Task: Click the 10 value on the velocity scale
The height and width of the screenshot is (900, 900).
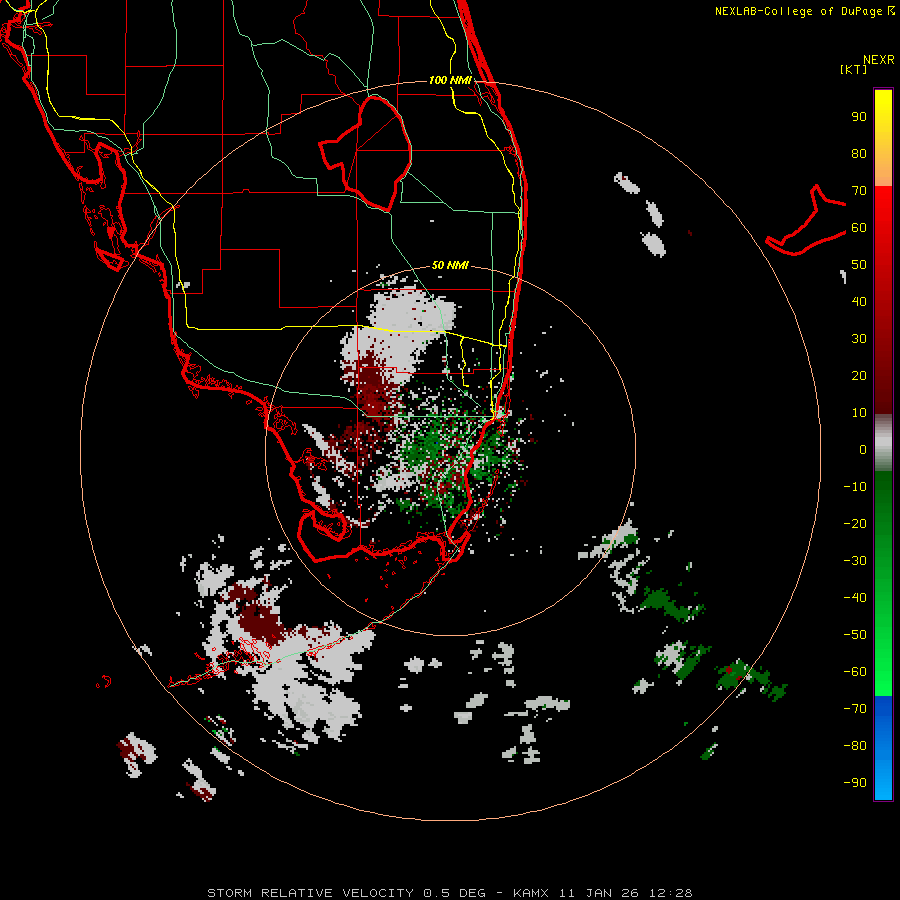Action: 859,413
